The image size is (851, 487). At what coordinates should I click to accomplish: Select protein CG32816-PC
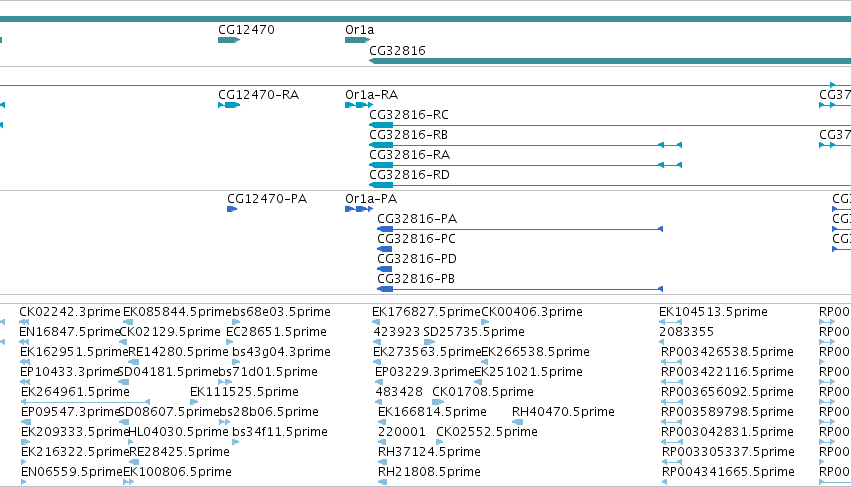click(416, 239)
